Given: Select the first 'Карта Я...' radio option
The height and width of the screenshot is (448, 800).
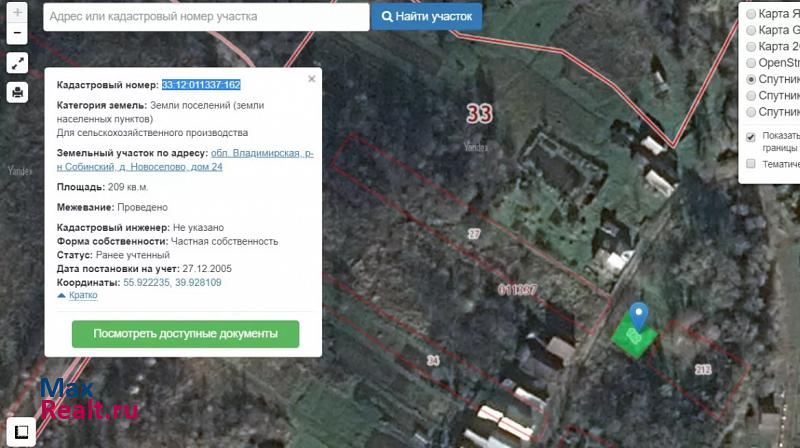Looking at the screenshot, I should coord(751,14).
